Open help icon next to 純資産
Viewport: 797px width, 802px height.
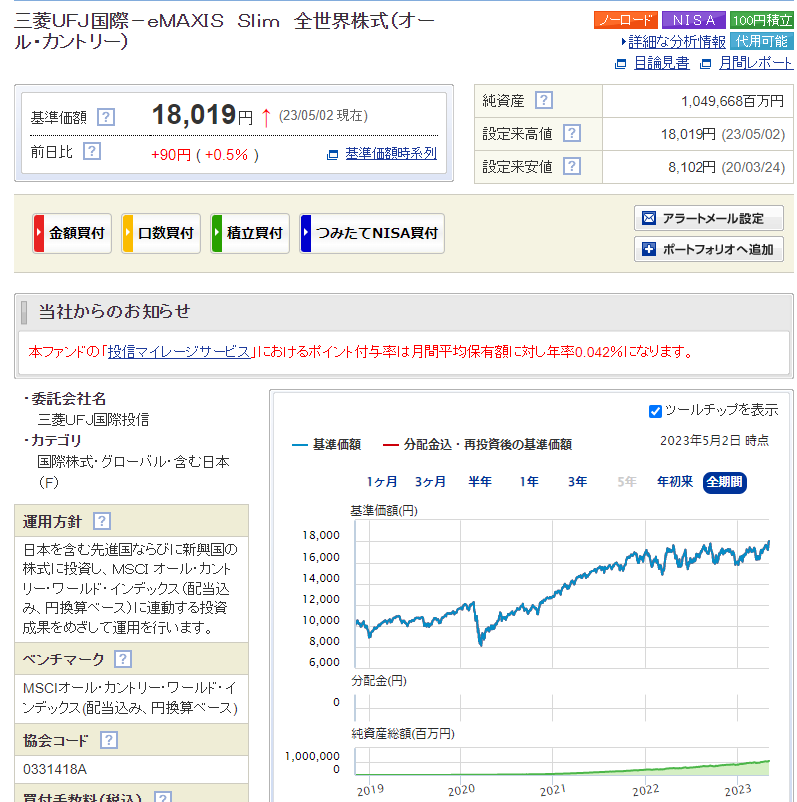[544, 100]
